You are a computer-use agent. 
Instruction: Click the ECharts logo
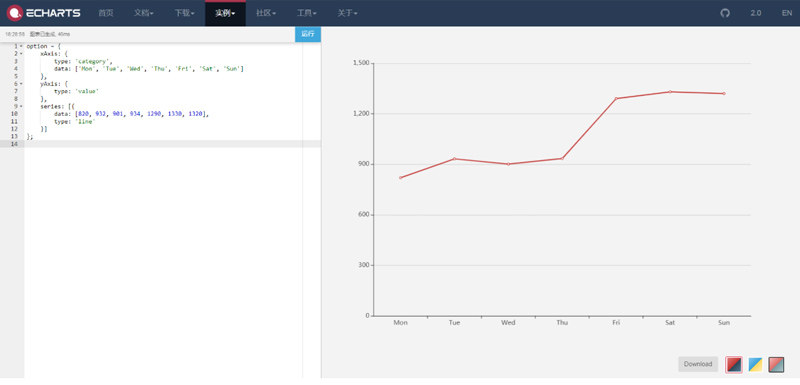pos(44,13)
